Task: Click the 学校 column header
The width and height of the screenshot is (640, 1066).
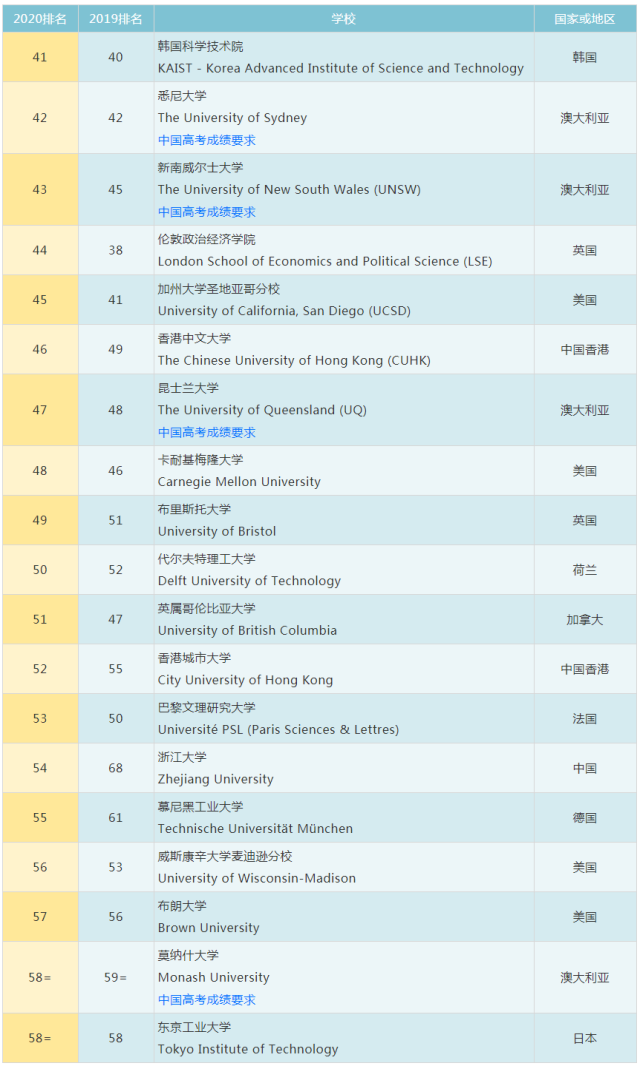Action: [x=344, y=19]
